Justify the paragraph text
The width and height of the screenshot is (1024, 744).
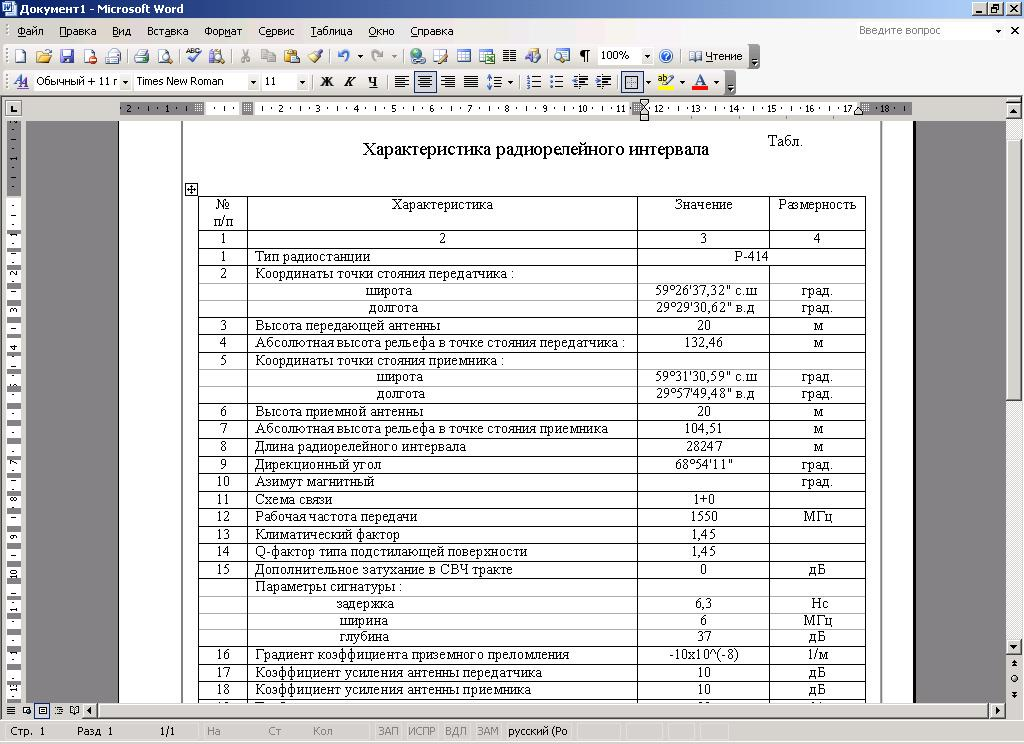(x=471, y=82)
